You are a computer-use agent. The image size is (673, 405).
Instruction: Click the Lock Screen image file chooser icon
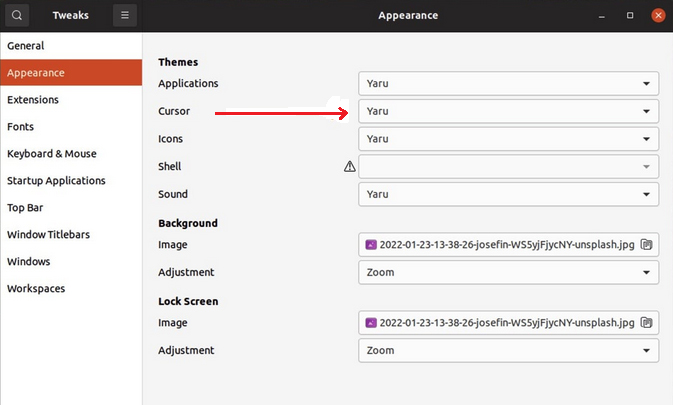(646, 323)
